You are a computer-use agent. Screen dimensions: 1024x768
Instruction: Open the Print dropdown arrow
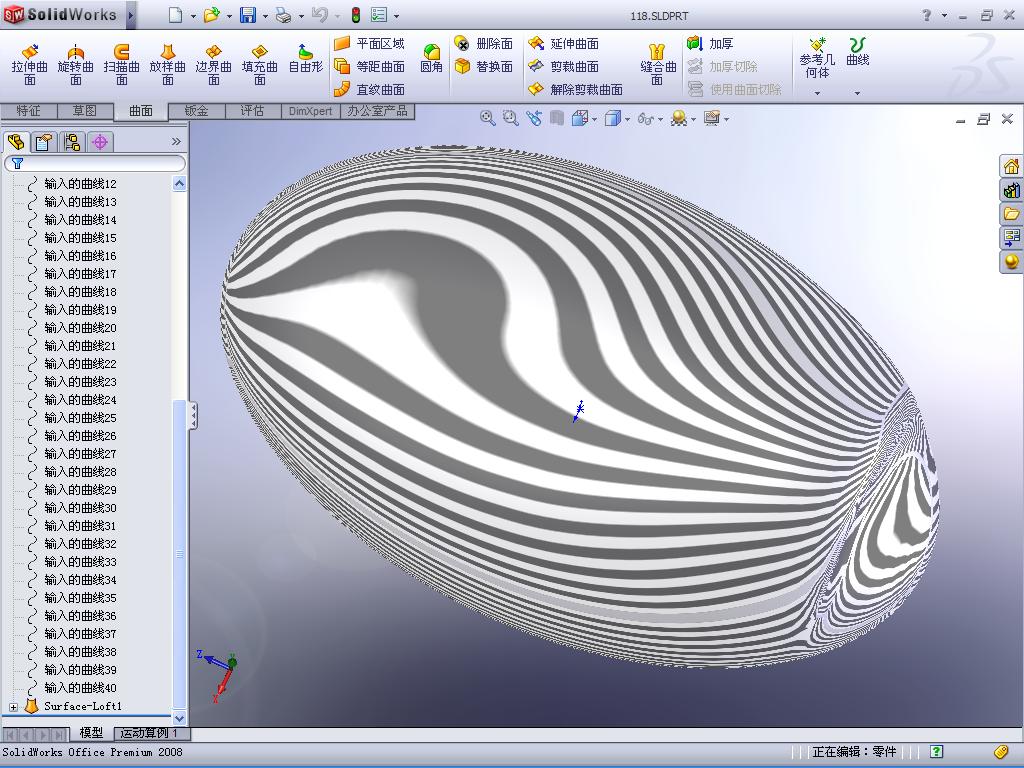pos(301,16)
